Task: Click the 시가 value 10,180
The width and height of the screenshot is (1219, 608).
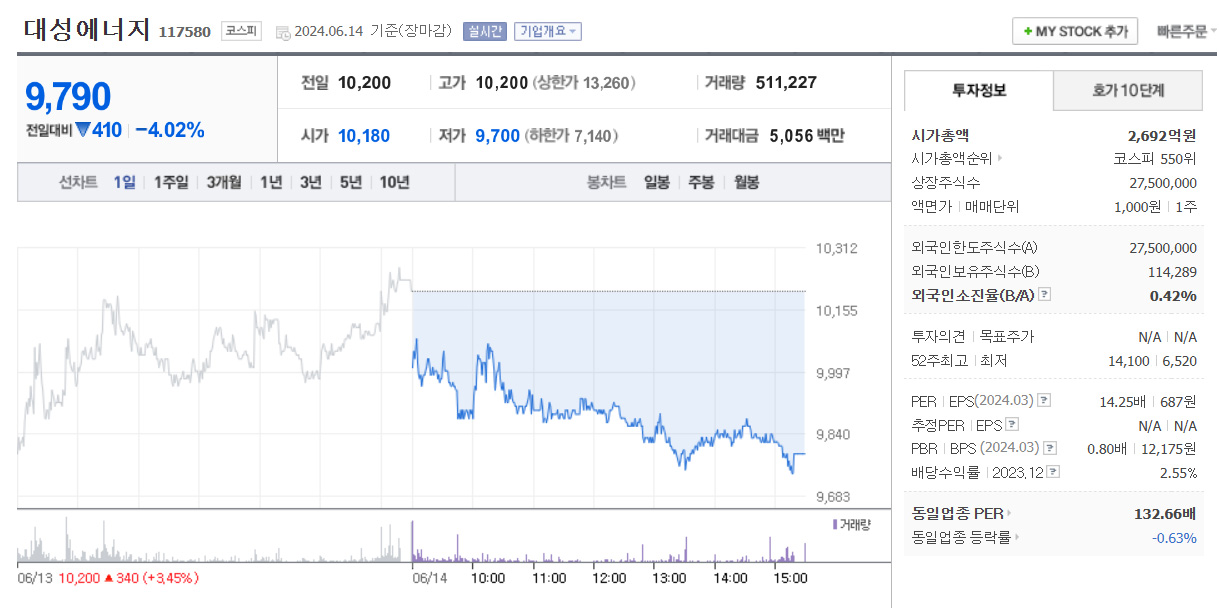Action: [364, 136]
